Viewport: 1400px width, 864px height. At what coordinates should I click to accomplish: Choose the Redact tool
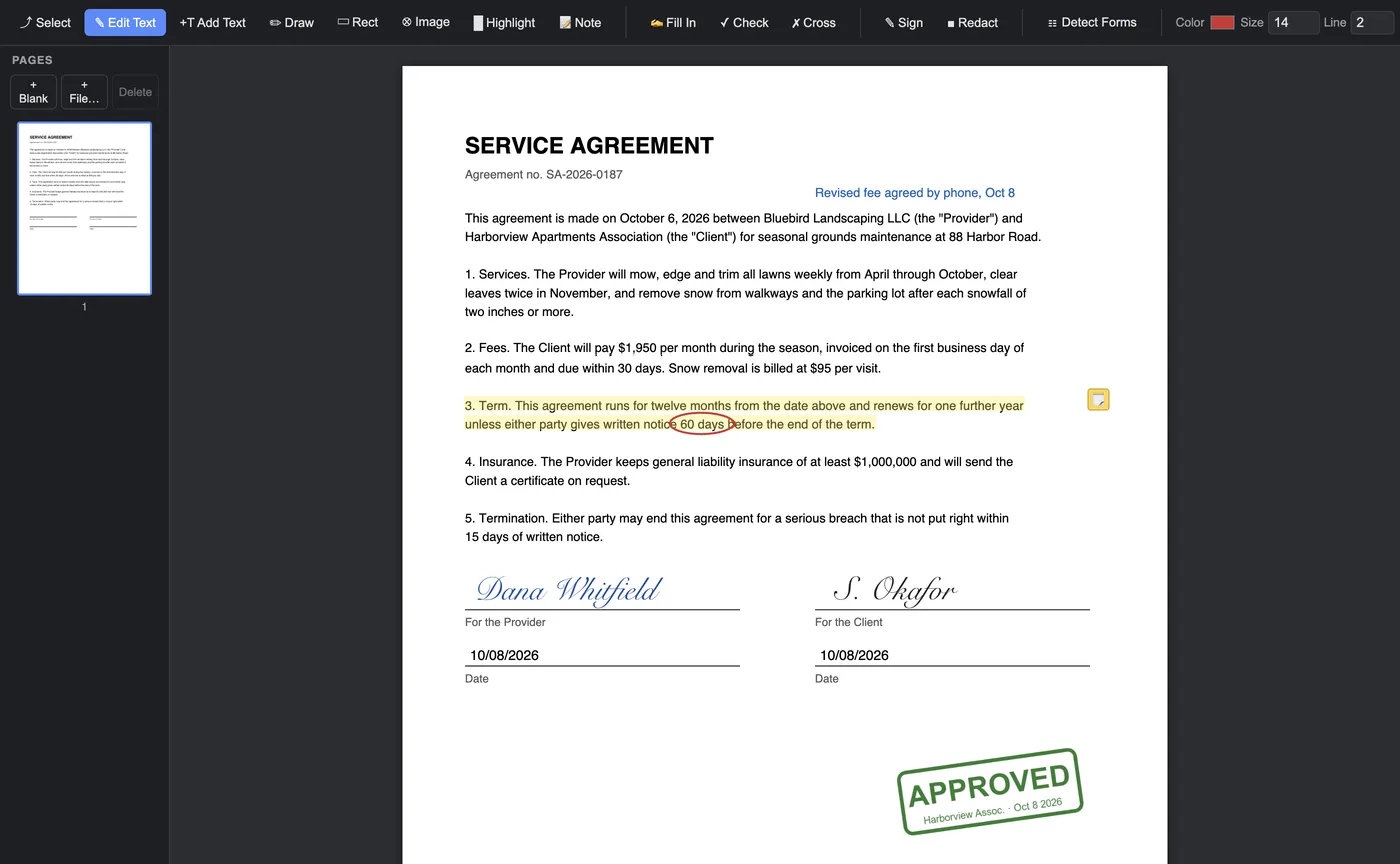point(972,22)
